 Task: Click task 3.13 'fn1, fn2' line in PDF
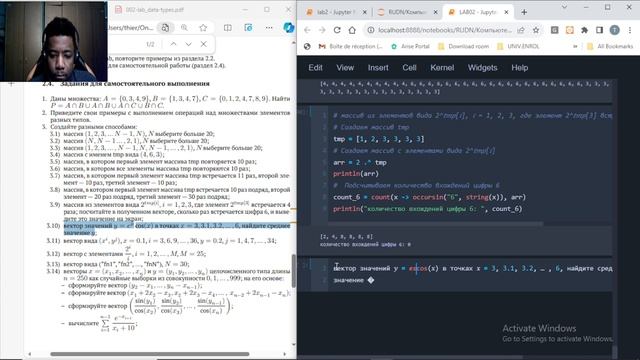tap(127, 264)
